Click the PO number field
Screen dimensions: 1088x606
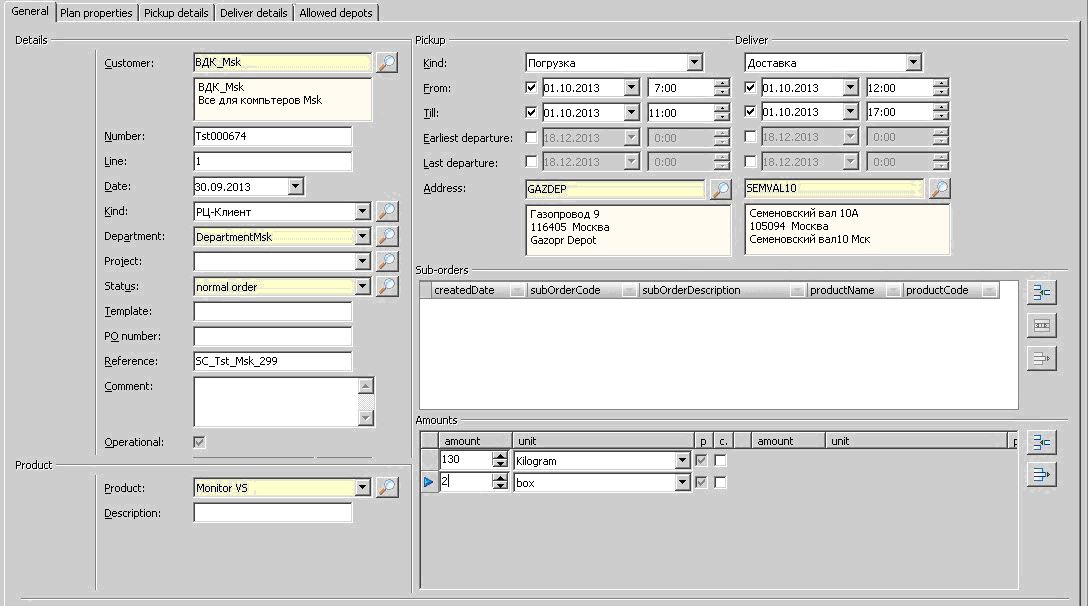(x=273, y=336)
